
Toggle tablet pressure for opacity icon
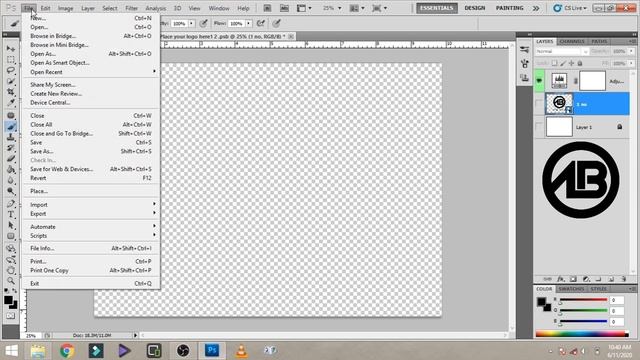click(x=204, y=23)
